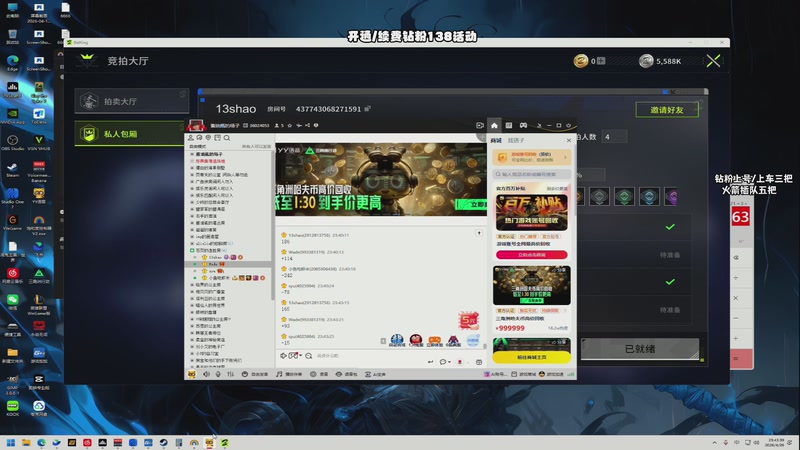Image resolution: width=800 pixels, height=450 pixels.
Task: Open File Explorer from the taskbar
Action: [x=26, y=442]
